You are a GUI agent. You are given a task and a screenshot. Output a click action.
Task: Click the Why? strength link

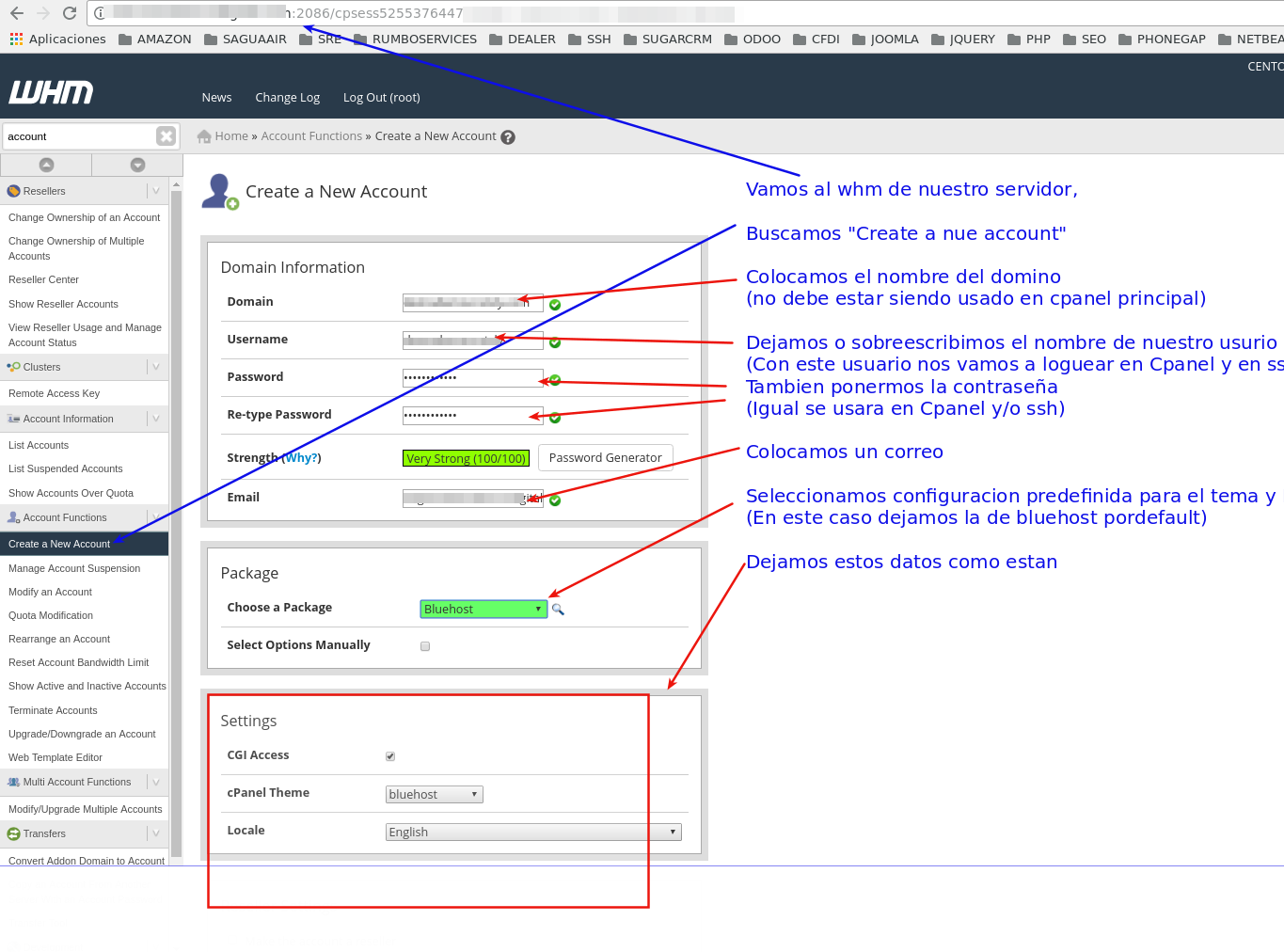(301, 458)
